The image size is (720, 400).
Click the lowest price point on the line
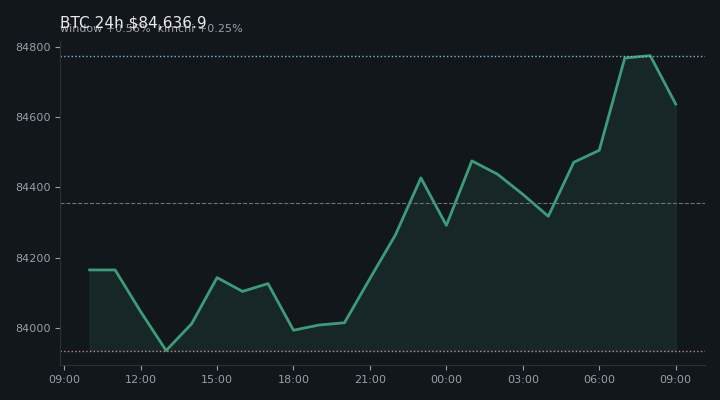(x=166, y=350)
